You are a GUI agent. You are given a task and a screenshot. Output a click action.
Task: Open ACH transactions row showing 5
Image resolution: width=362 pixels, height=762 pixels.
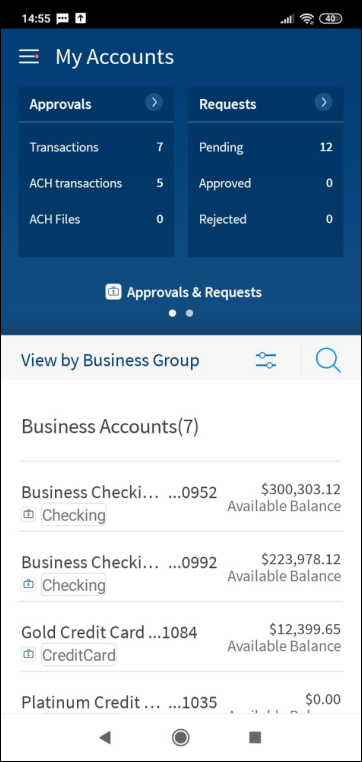(96, 183)
